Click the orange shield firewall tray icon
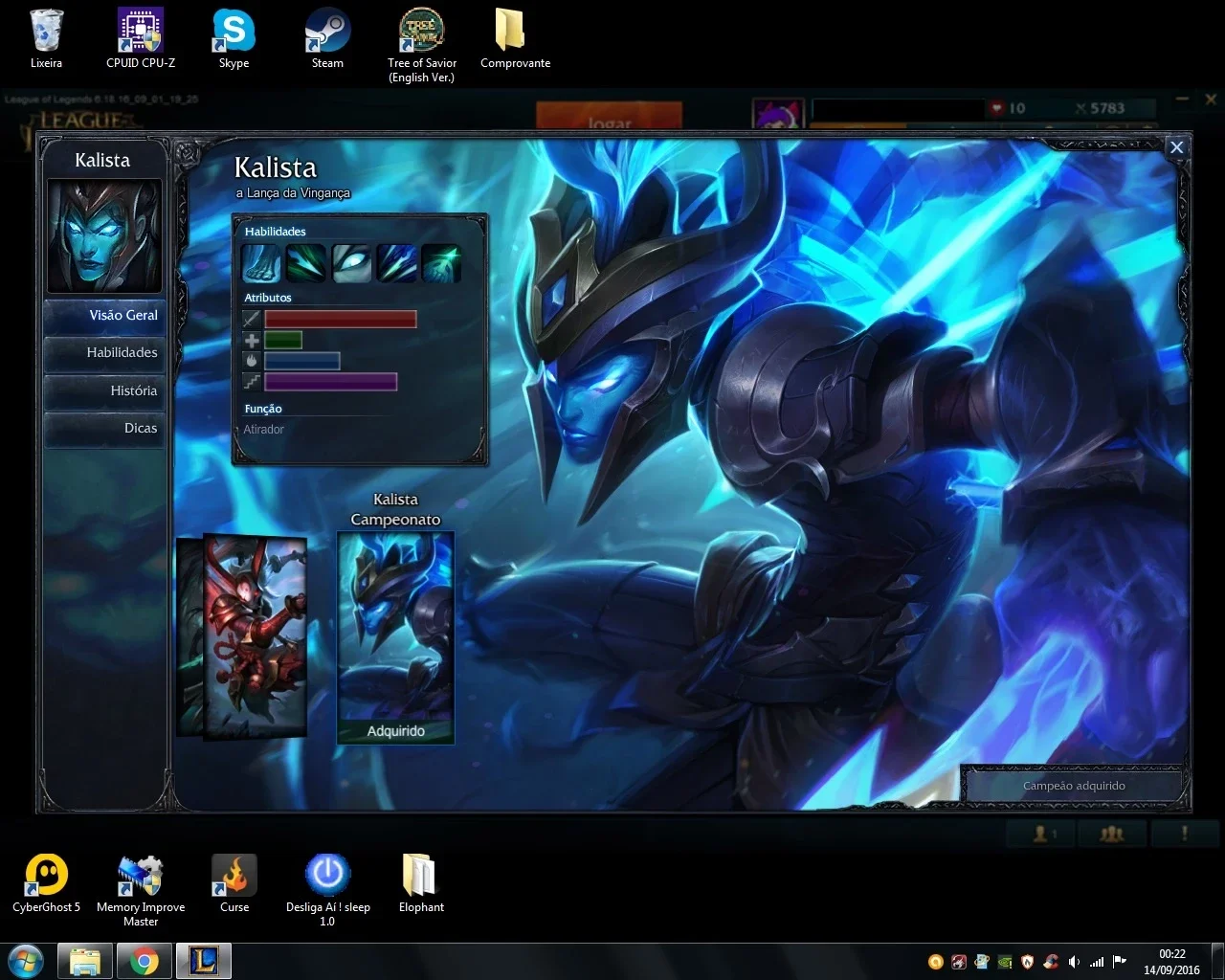The width and height of the screenshot is (1225, 980). click(x=1028, y=962)
